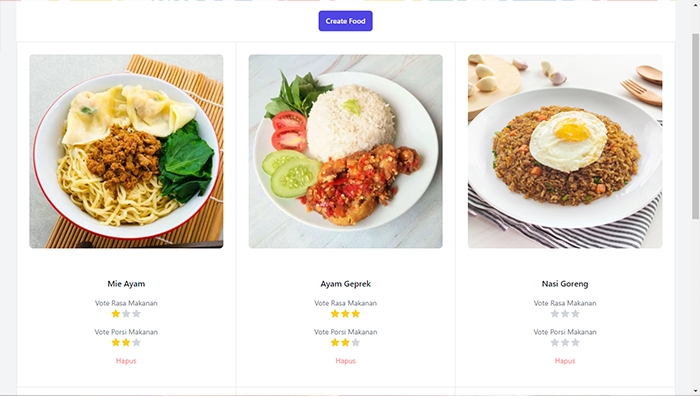The image size is (700, 396).
Task: Click second portion star for Mie Ayam
Action: (x=126, y=342)
